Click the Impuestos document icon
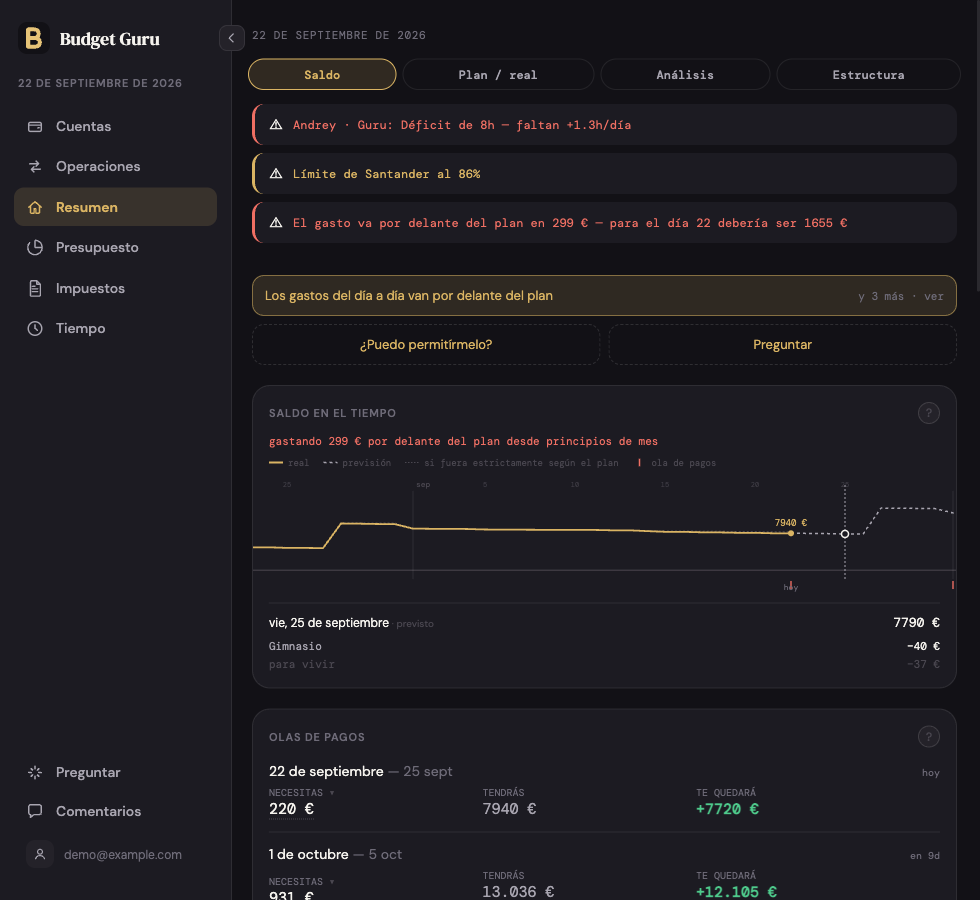Viewport: 980px width, 900px height. (35, 288)
